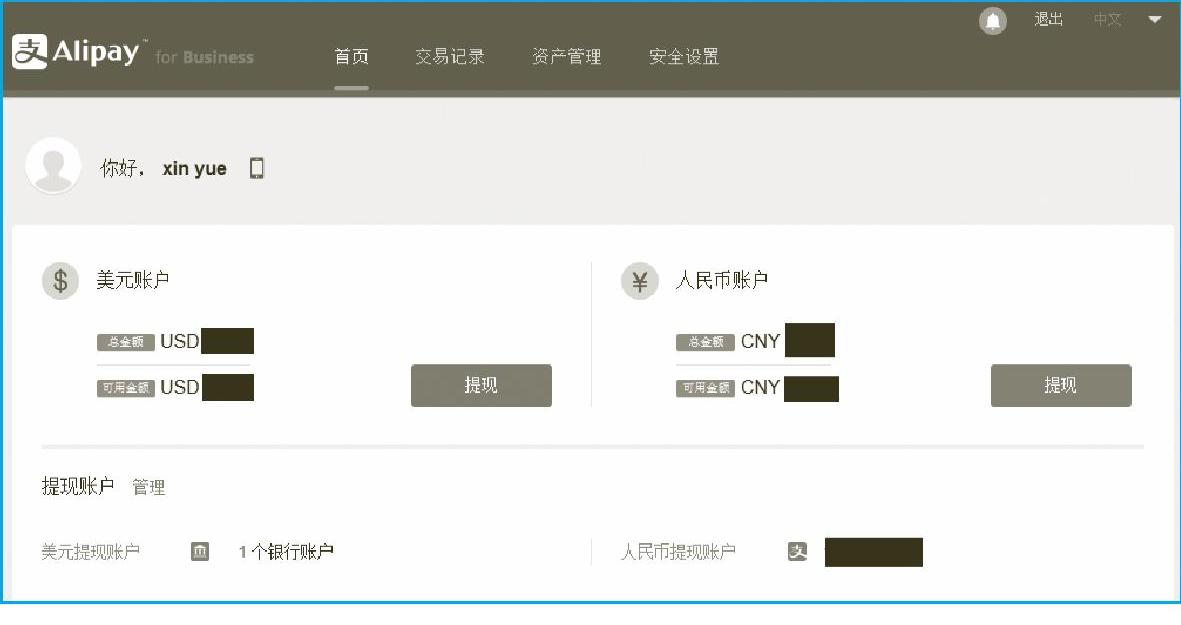1181x625 pixels.
Task: Click the Alipay icon beside 人民币提现账户
Action: click(x=797, y=551)
